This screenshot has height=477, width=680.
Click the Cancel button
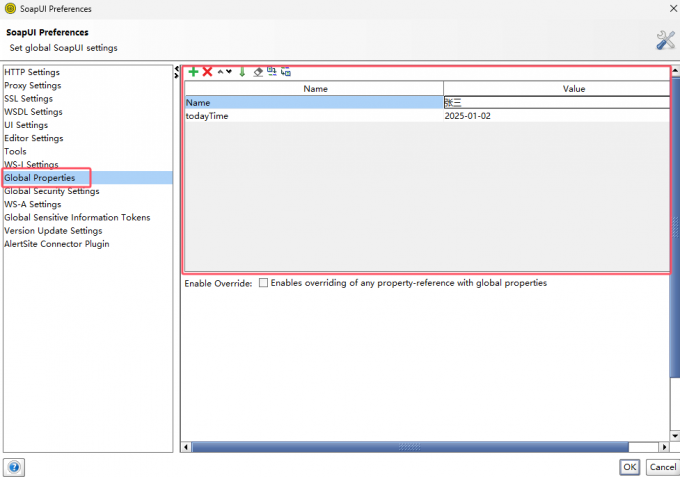click(662, 467)
